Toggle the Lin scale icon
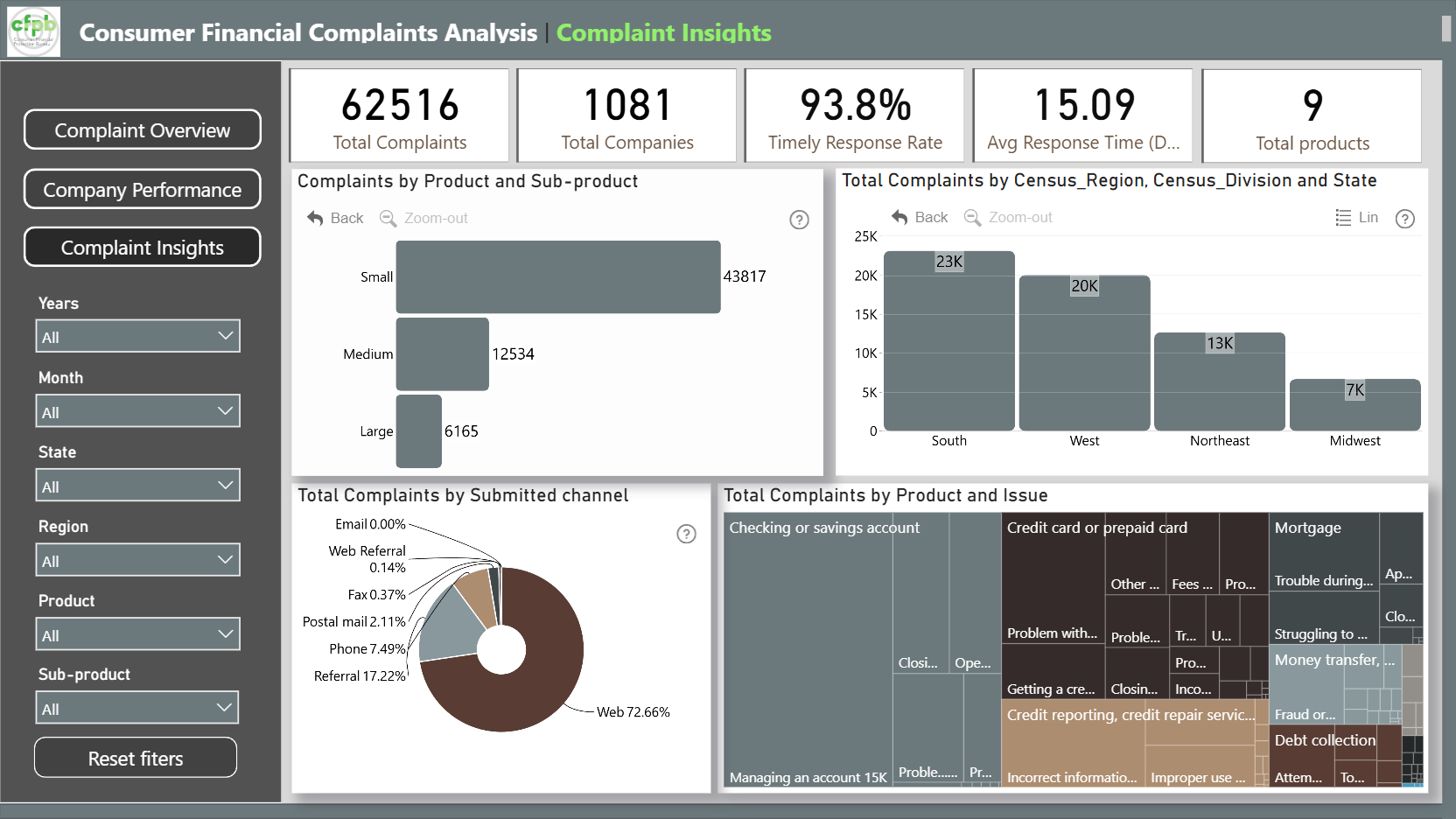Image resolution: width=1456 pixels, height=819 pixels. [x=1343, y=217]
